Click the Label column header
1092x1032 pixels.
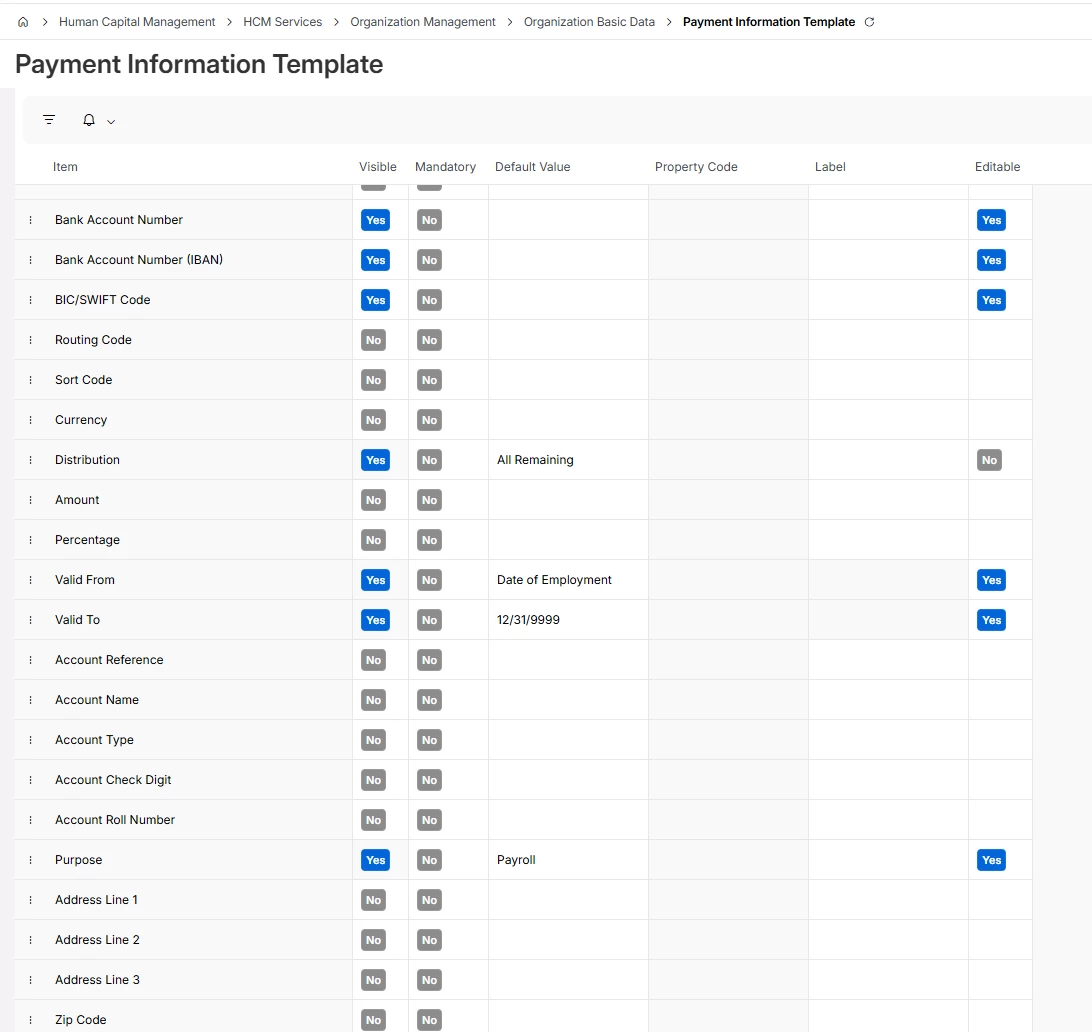[830, 167]
